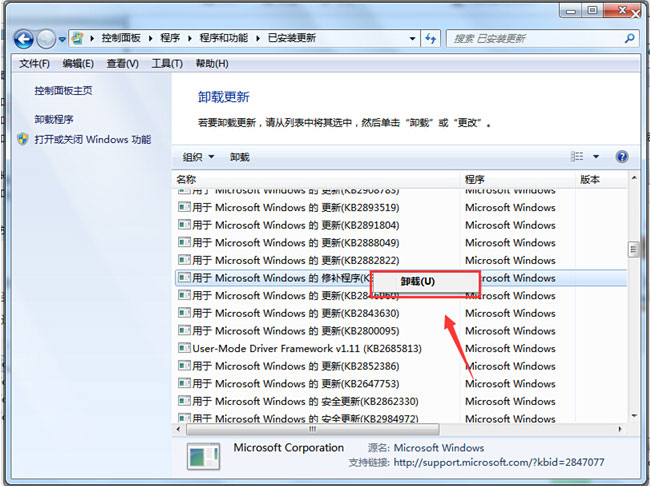
Task: Select the update row KB2647753
Action: click(x=400, y=384)
